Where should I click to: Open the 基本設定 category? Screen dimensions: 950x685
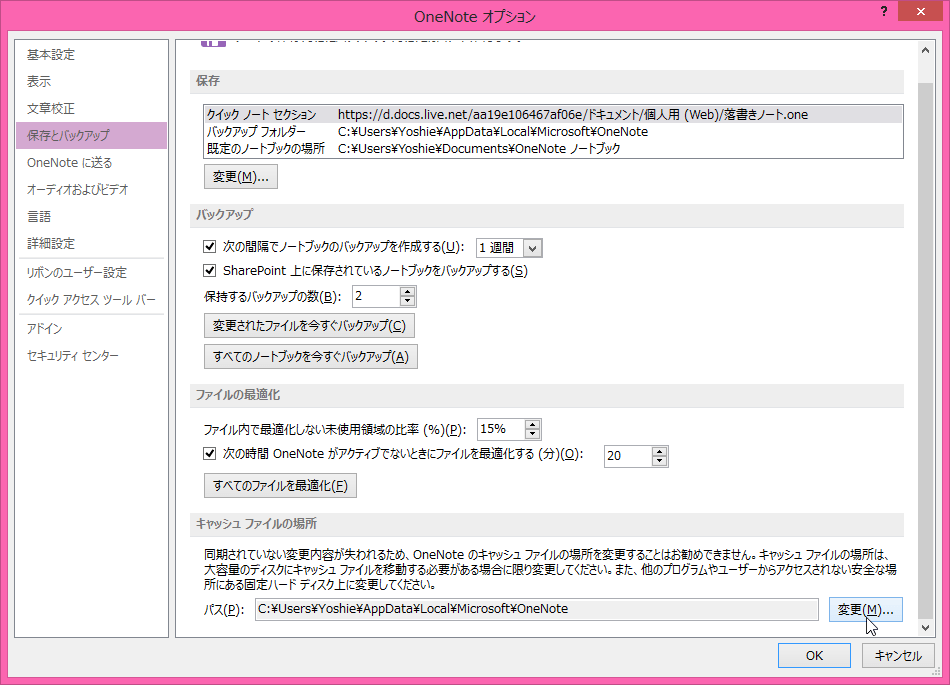pos(91,55)
